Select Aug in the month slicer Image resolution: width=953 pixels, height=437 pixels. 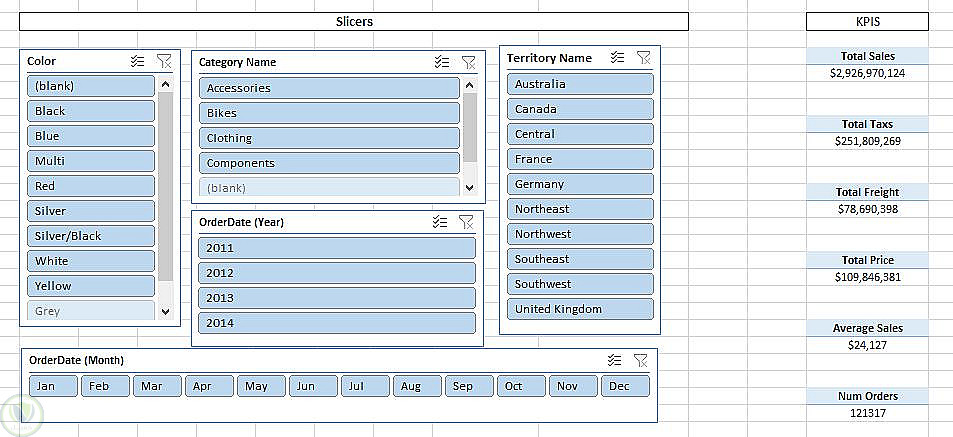411,386
